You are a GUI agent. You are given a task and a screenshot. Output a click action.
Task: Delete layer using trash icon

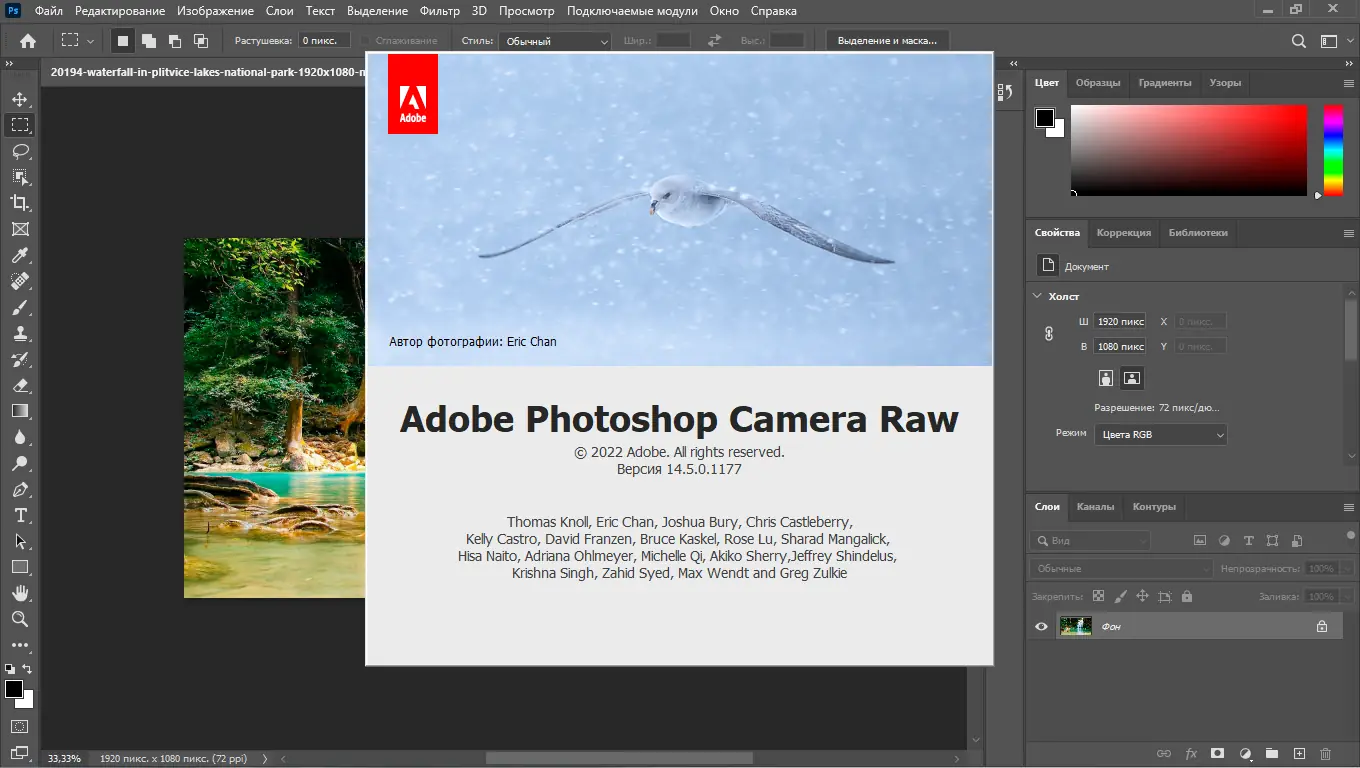[x=1326, y=753]
